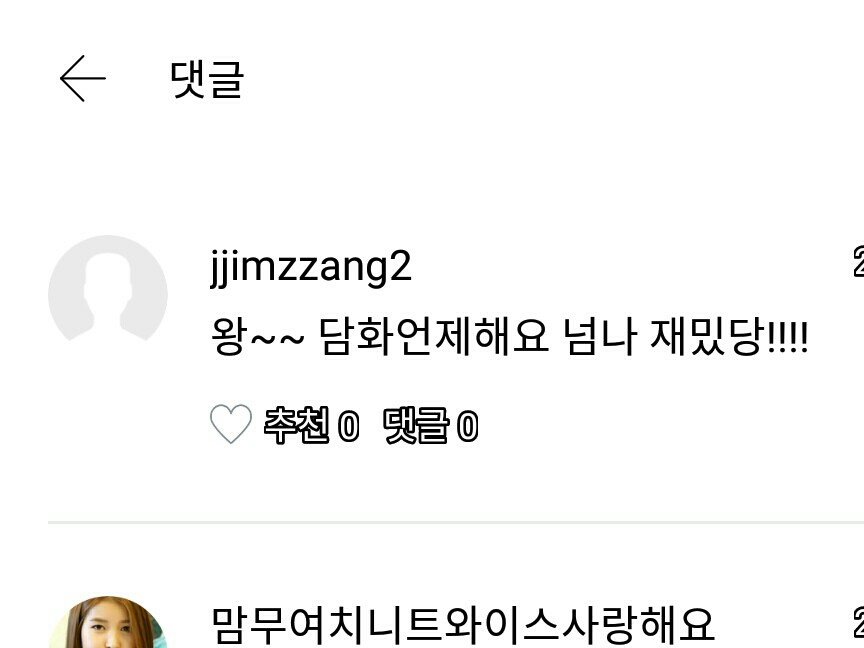Image resolution: width=864 pixels, height=648 pixels.
Task: Tap the count 0 next to the 댓글 reply label
Action: [468, 426]
